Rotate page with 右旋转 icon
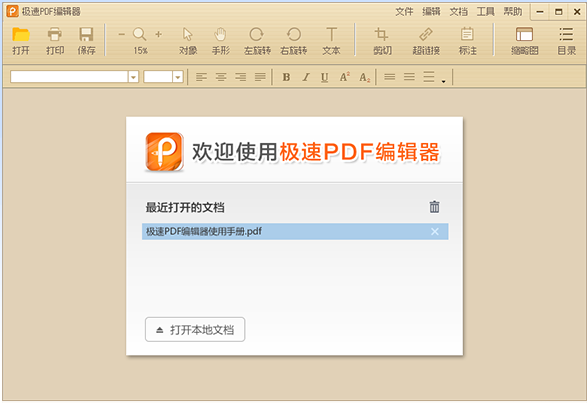 [x=294, y=34]
